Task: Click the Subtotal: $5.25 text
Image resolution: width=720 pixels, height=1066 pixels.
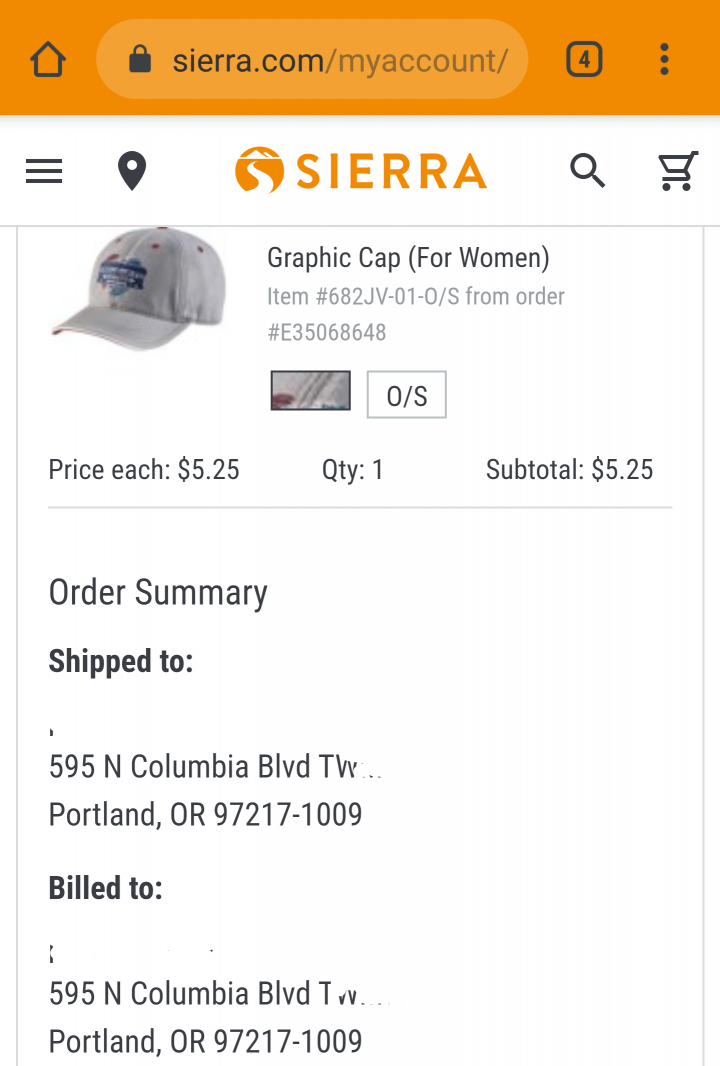Action: click(569, 470)
